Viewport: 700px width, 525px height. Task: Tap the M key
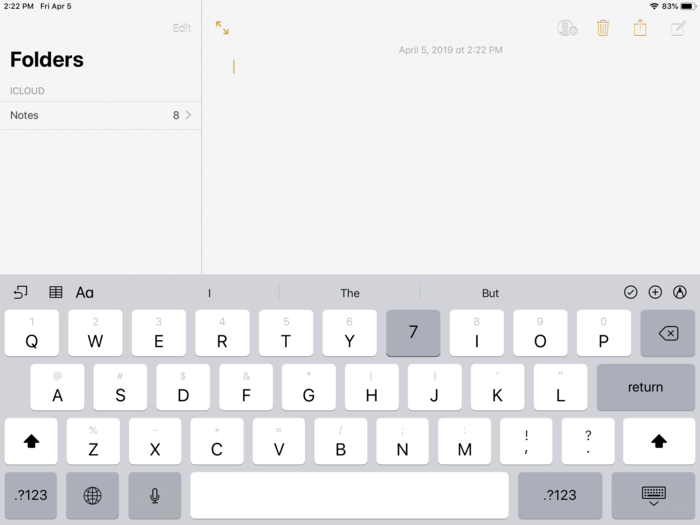click(464, 441)
